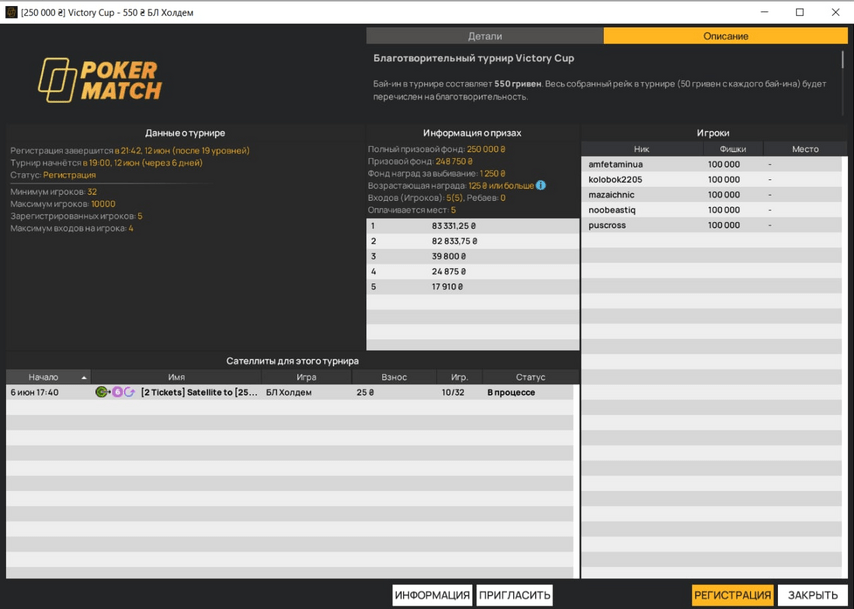The width and height of the screenshot is (854, 609).
Task: Select the [2 Tickets] Satellite tournament name
Action: (x=199, y=392)
